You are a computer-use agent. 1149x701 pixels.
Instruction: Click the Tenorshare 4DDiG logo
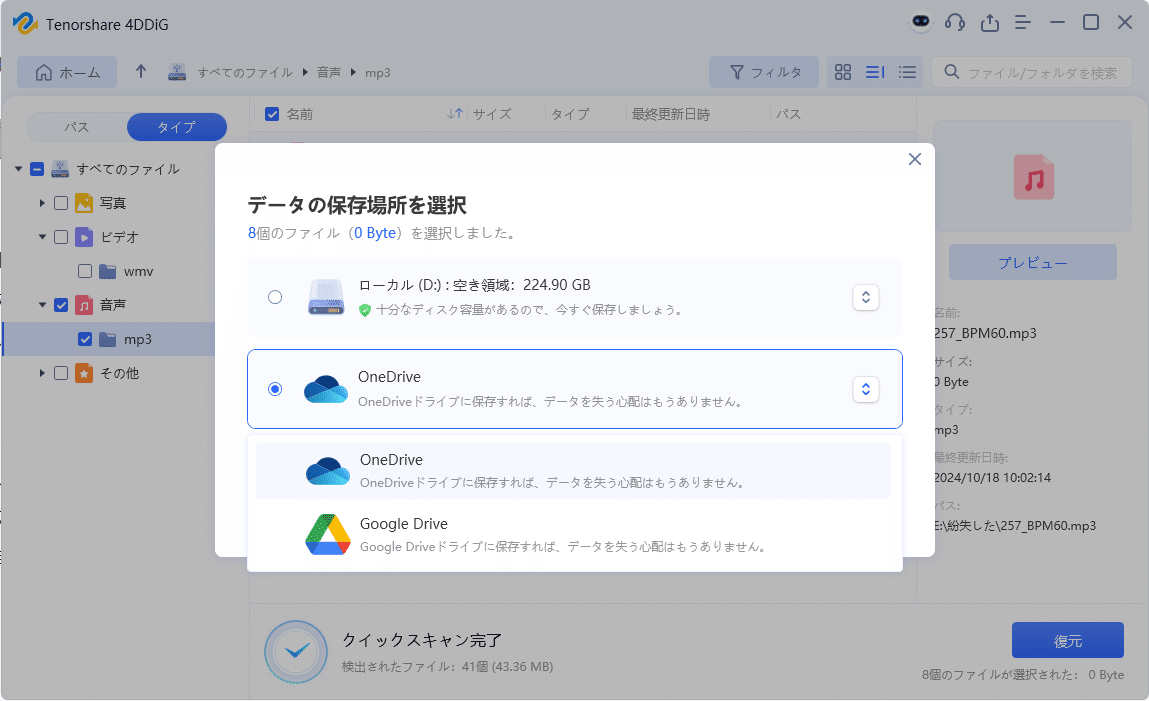click(x=25, y=23)
